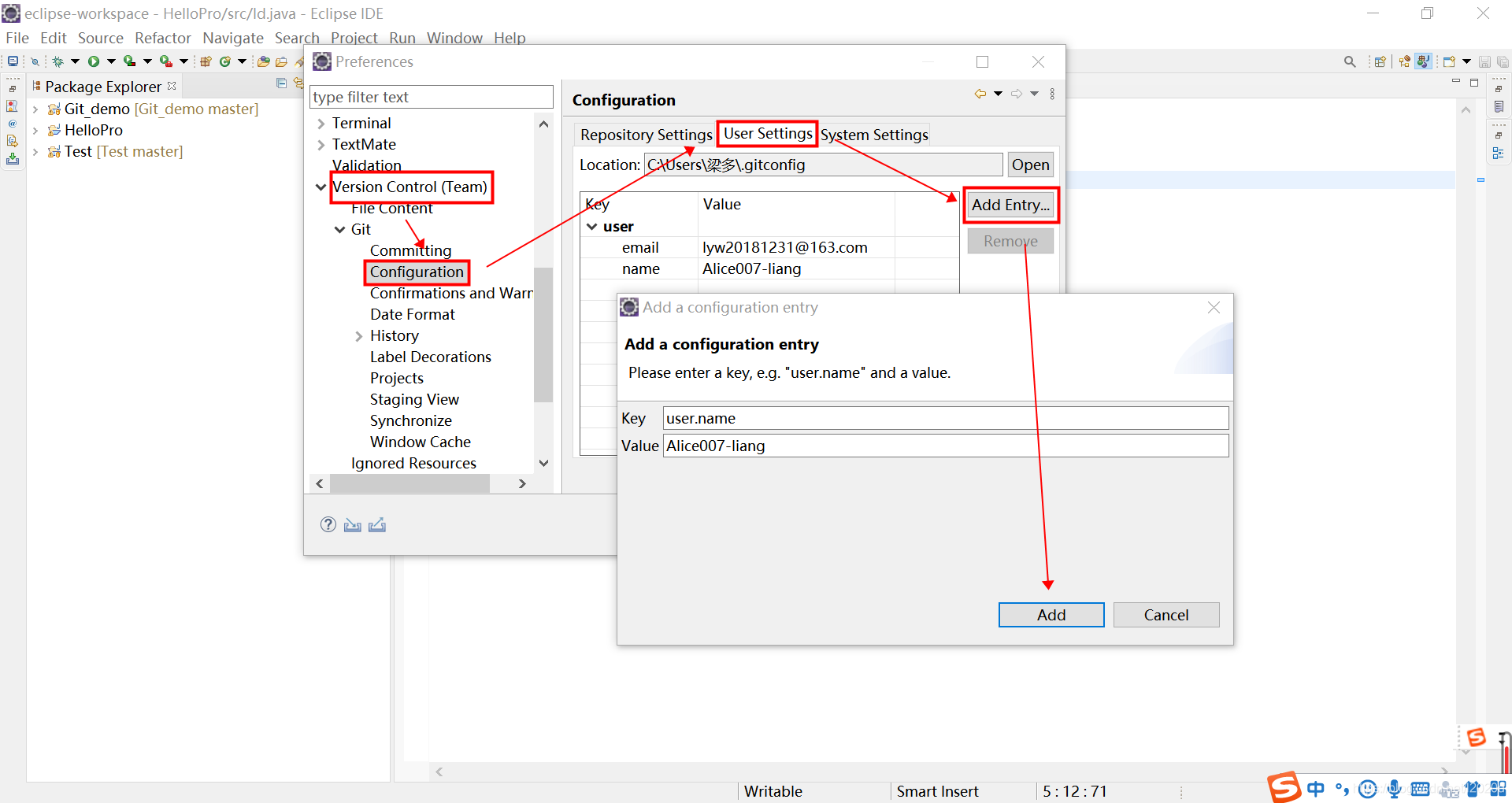1512x803 pixels.
Task: Open the Navigate menu
Action: (x=233, y=38)
